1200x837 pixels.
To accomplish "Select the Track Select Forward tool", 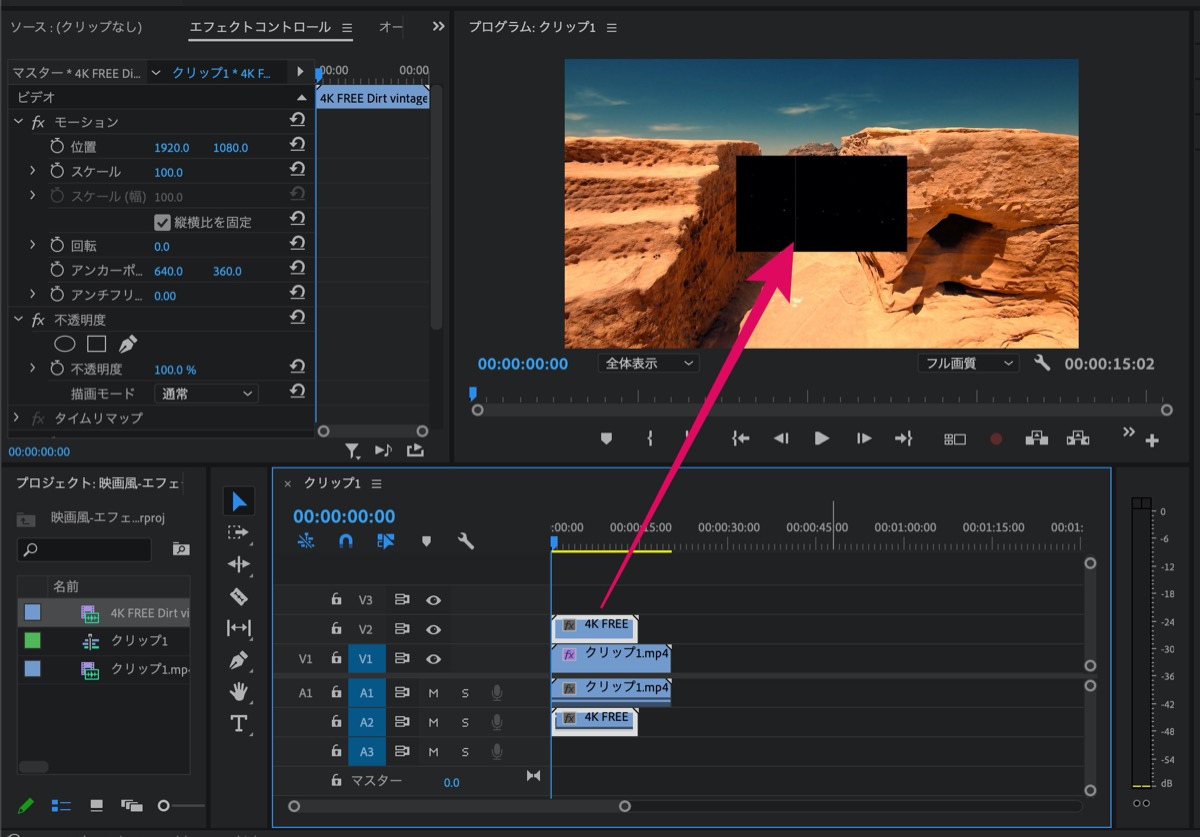I will pos(238,532).
